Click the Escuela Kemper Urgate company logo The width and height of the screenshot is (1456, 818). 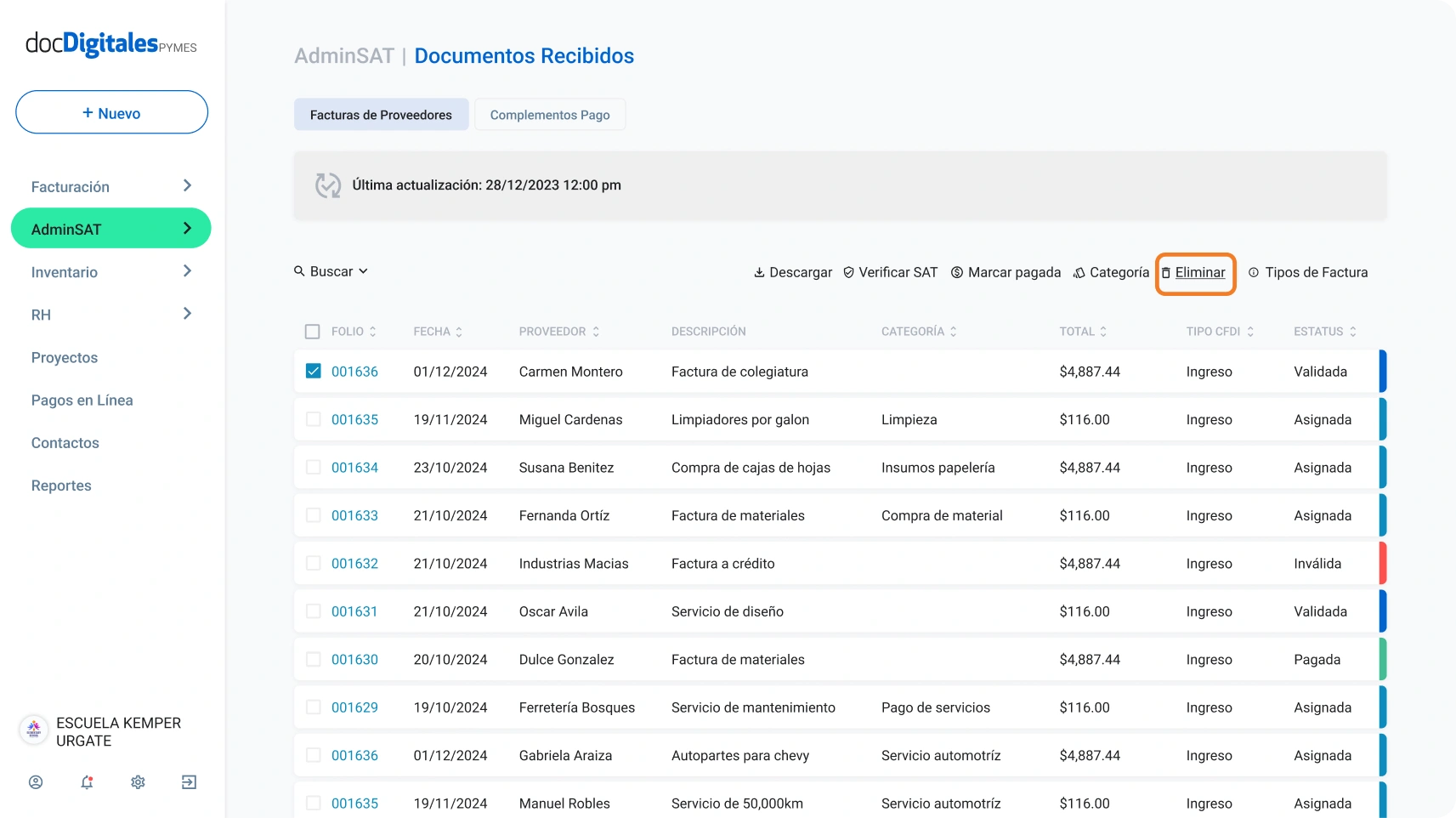(34, 730)
